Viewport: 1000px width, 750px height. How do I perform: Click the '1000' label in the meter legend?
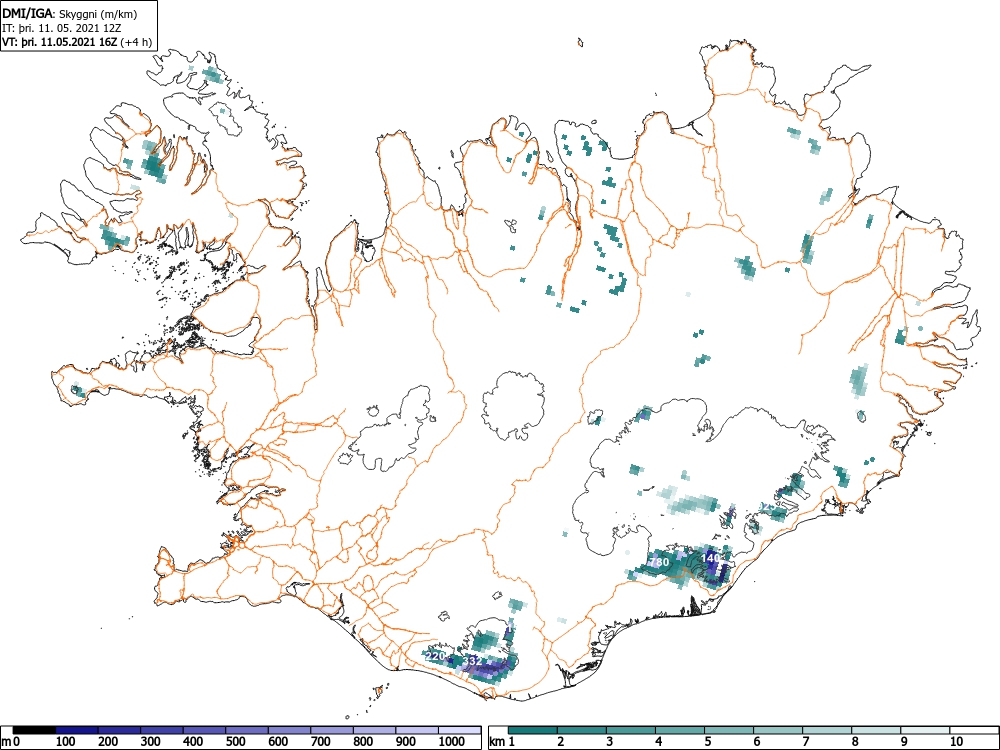(452, 742)
